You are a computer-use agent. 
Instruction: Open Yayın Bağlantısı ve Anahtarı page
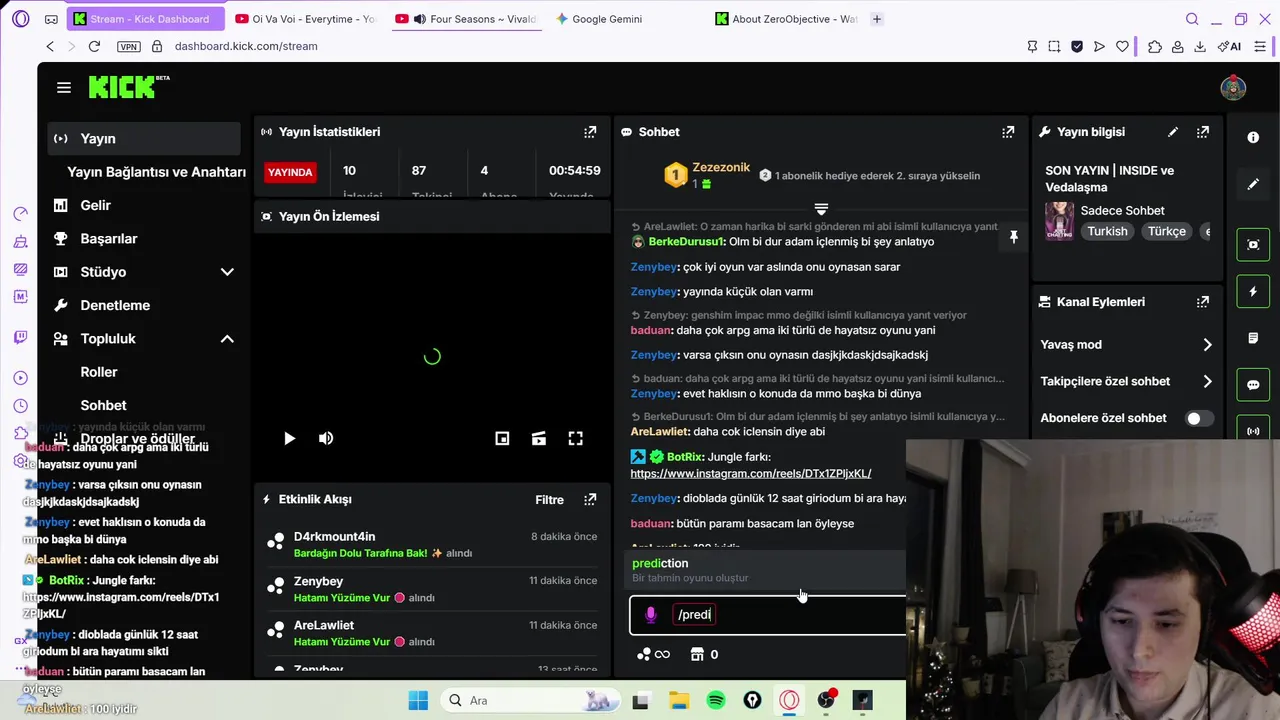(156, 172)
